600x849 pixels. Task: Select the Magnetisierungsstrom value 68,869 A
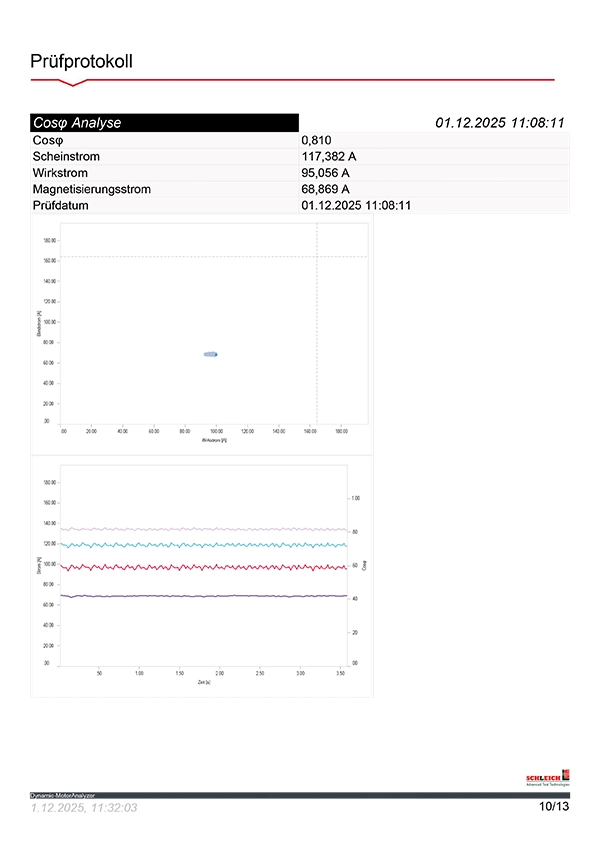[325, 189]
